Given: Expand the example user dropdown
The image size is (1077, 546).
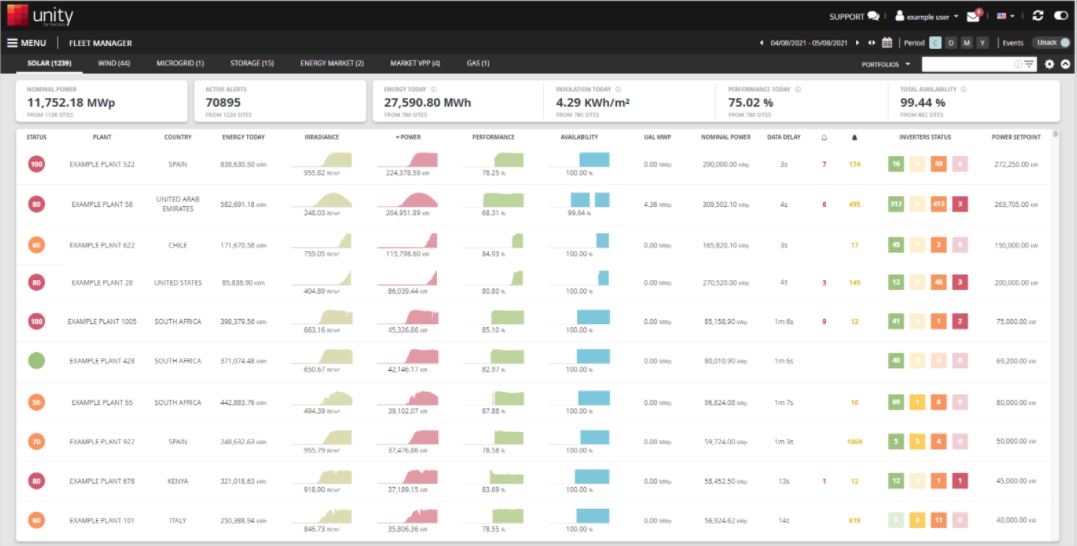Looking at the screenshot, I should coord(927,16).
